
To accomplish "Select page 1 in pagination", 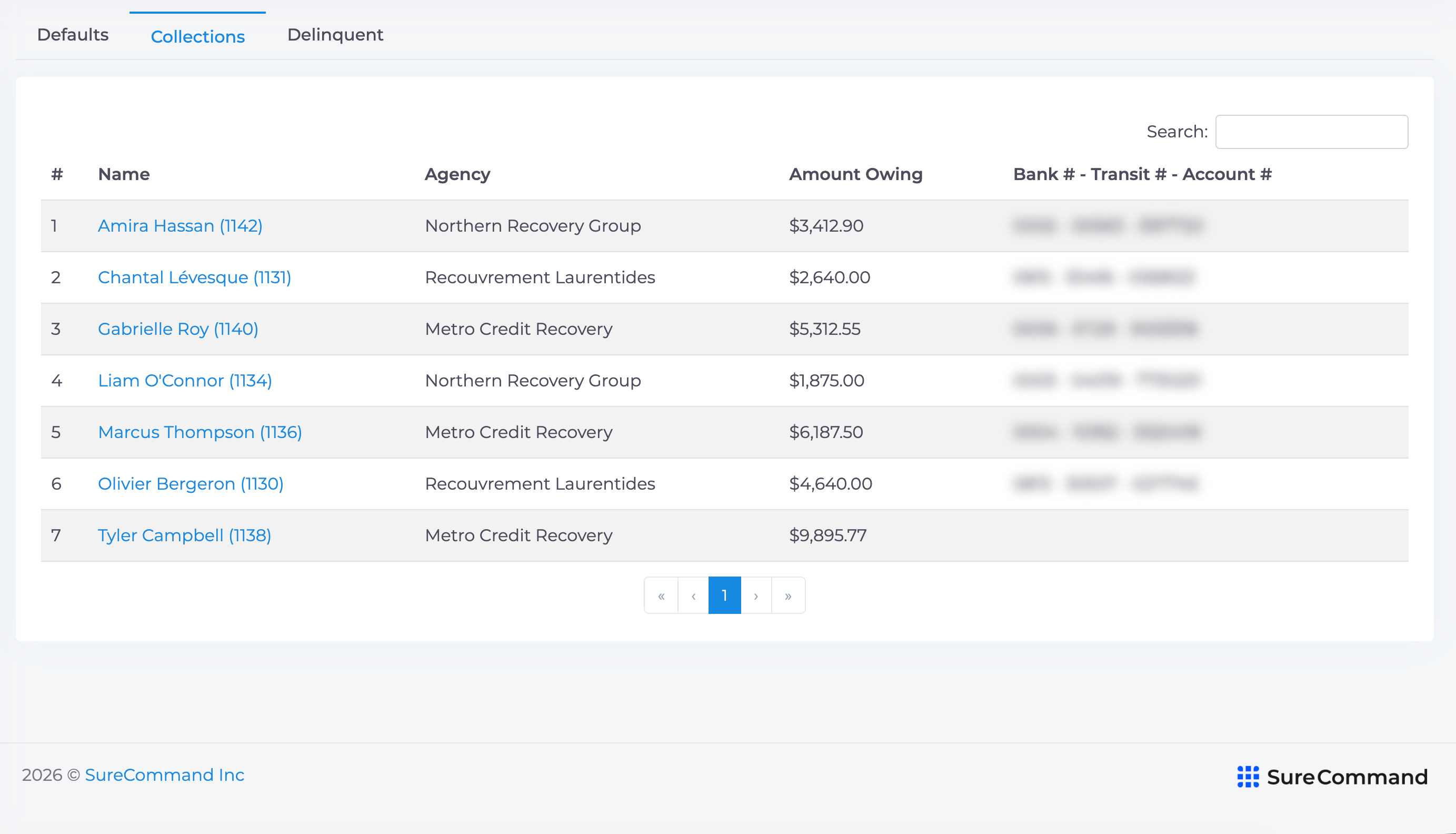I will [x=725, y=595].
